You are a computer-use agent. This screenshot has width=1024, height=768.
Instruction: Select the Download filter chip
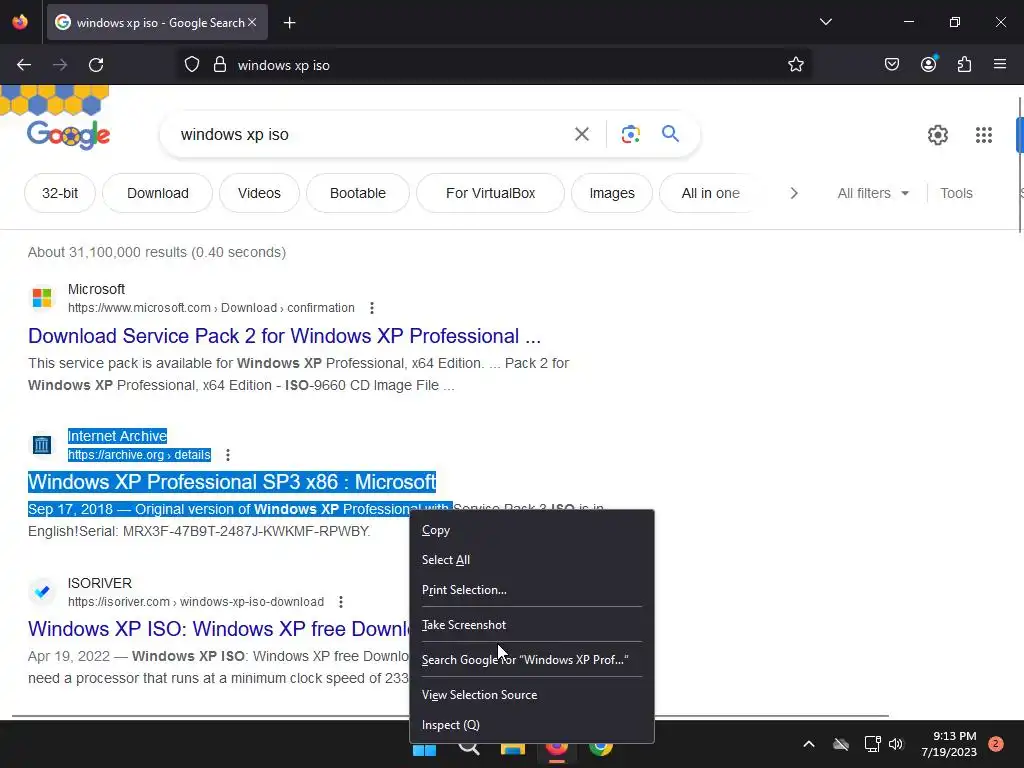click(157, 193)
